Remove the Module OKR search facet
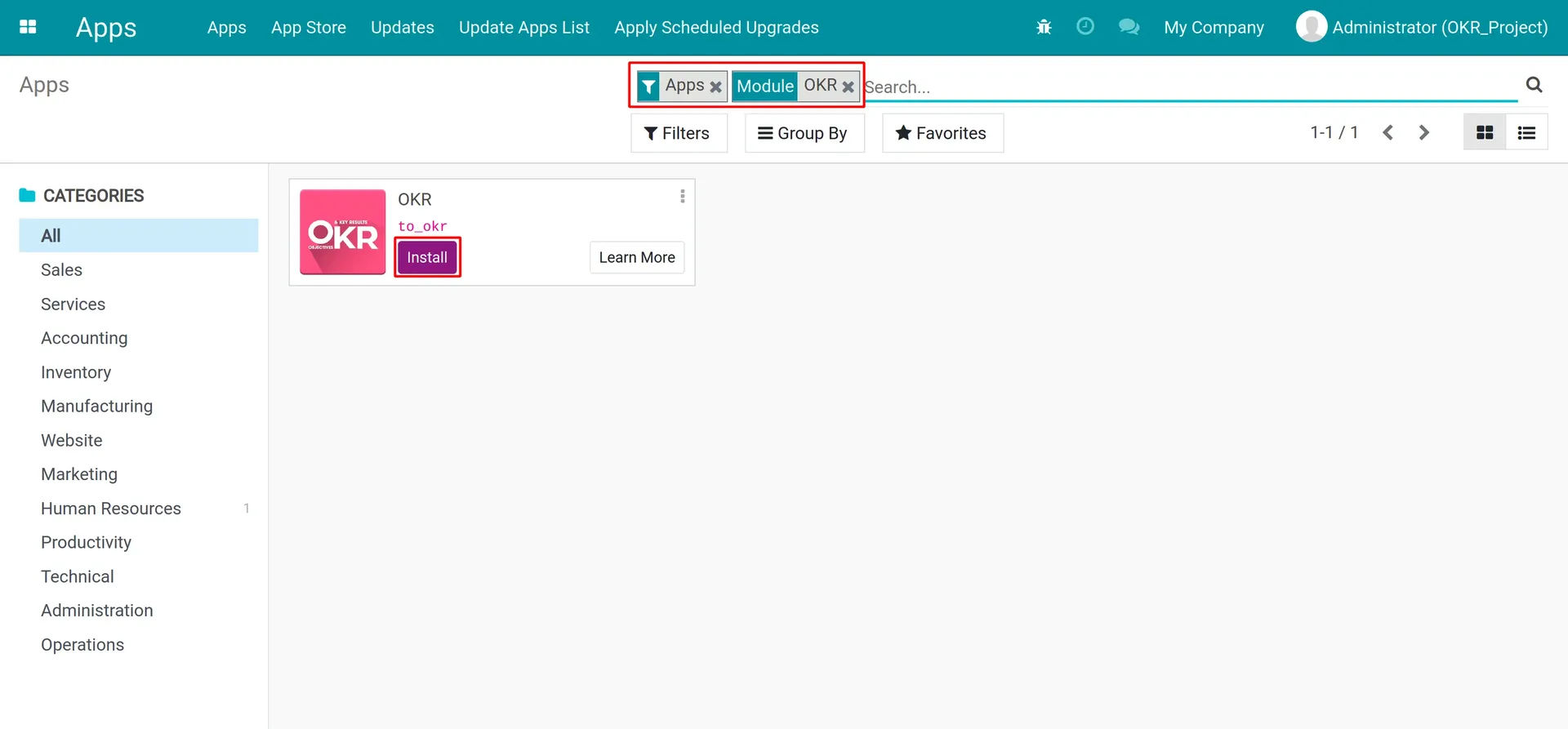The image size is (1568, 729). [848, 87]
